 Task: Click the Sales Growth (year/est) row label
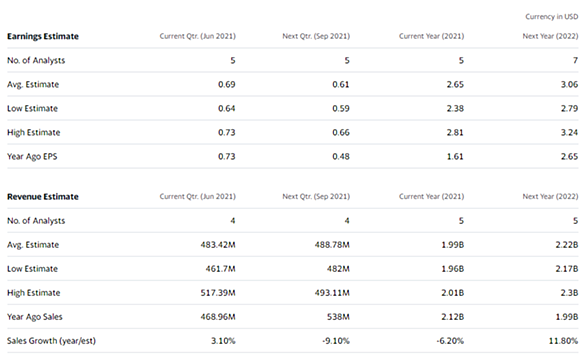pyautogui.click(x=51, y=341)
